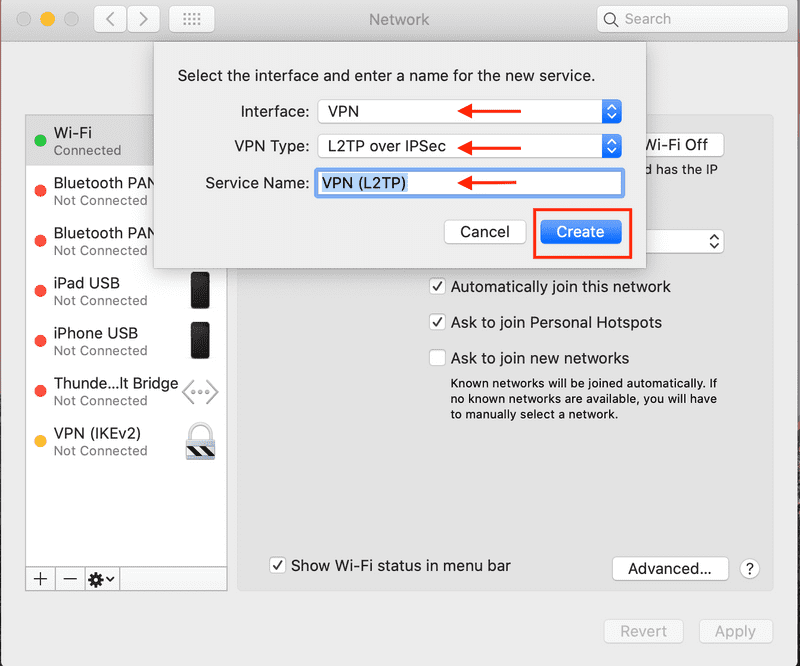Click the Network window title
Image resolution: width=800 pixels, height=666 pixels.
point(399,19)
